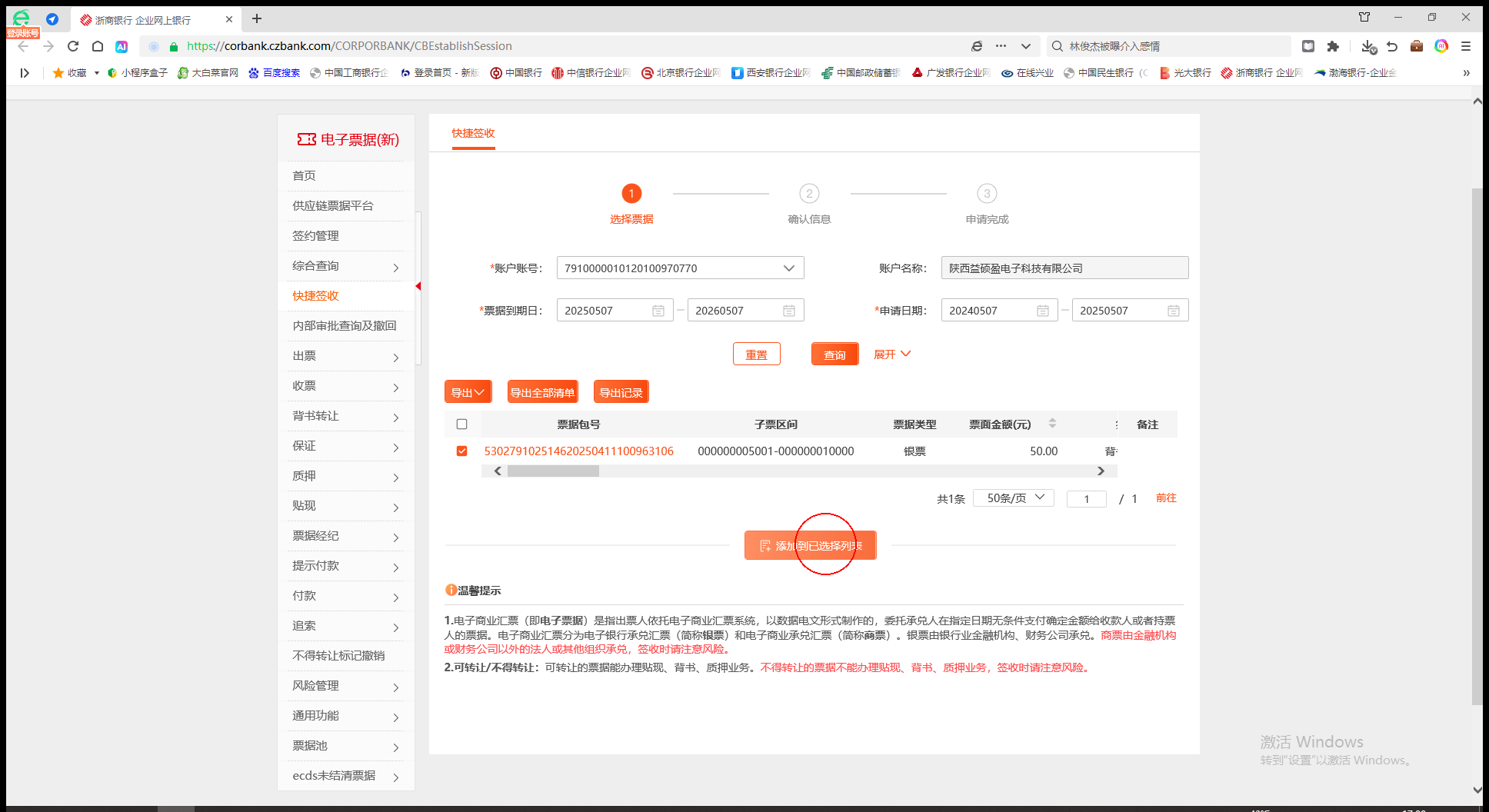Open the toolbox briefcase icon
Viewport: 1489px width, 812px height.
pos(1417,46)
